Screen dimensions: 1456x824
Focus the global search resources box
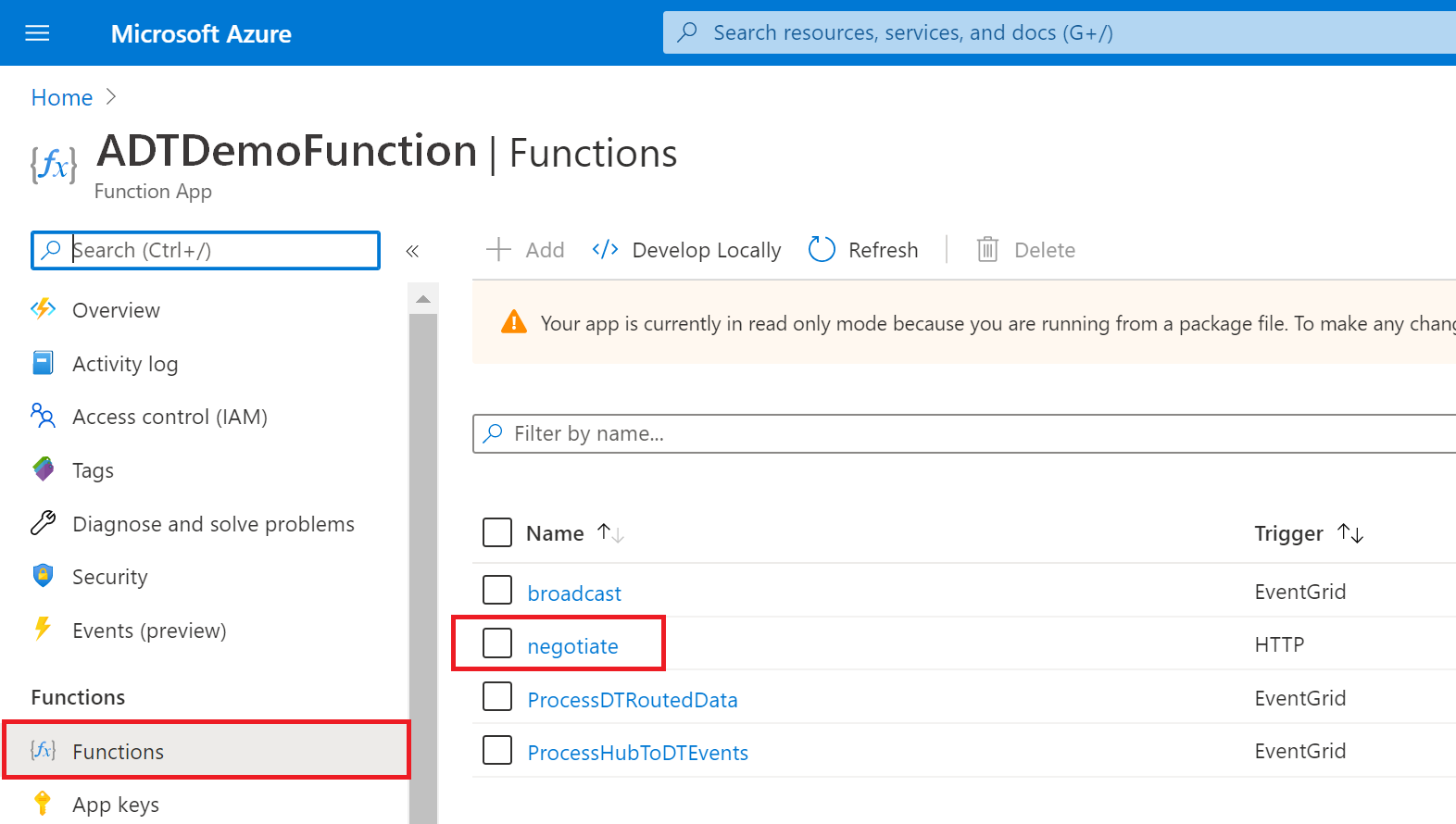pyautogui.click(x=1060, y=32)
